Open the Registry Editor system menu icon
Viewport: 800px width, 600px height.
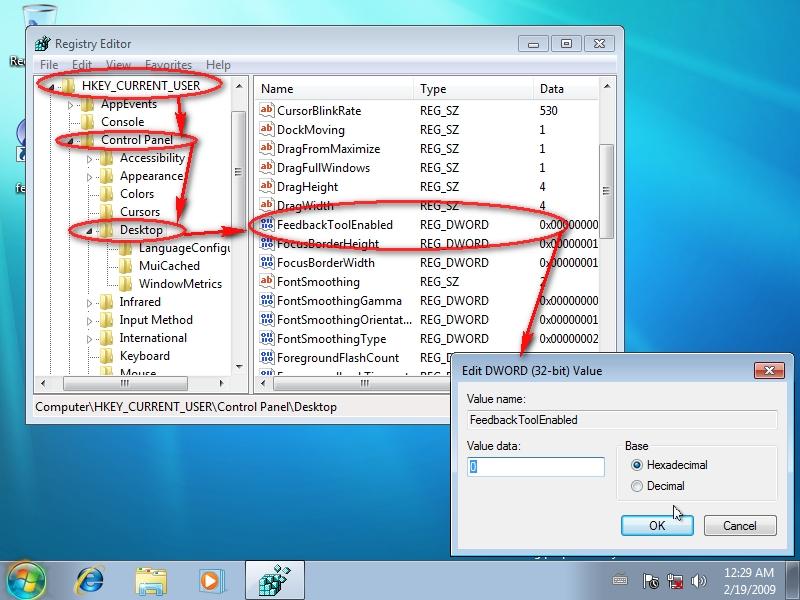click(42, 43)
